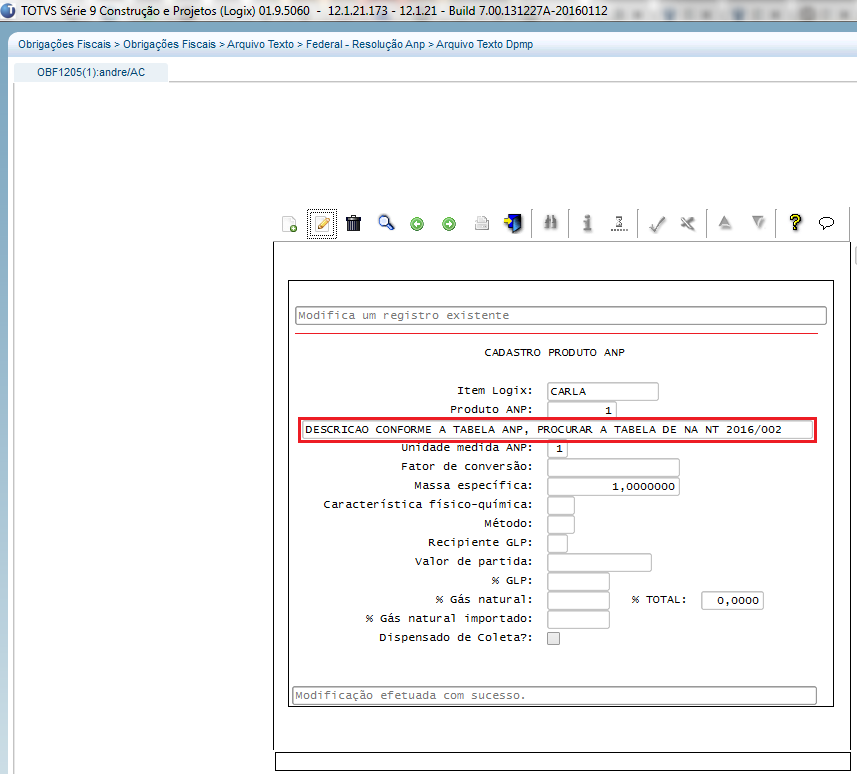Image resolution: width=857 pixels, height=774 pixels.
Task: Click the exit door icon
Action: (513, 223)
